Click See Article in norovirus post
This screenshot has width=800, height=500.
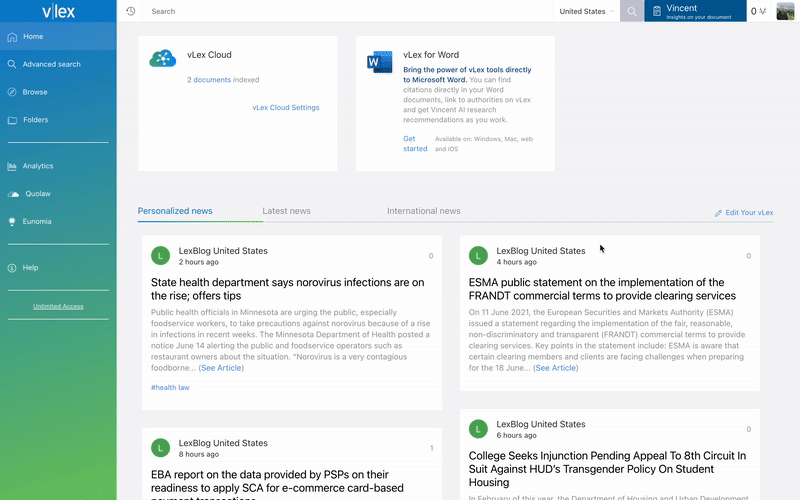tap(221, 368)
